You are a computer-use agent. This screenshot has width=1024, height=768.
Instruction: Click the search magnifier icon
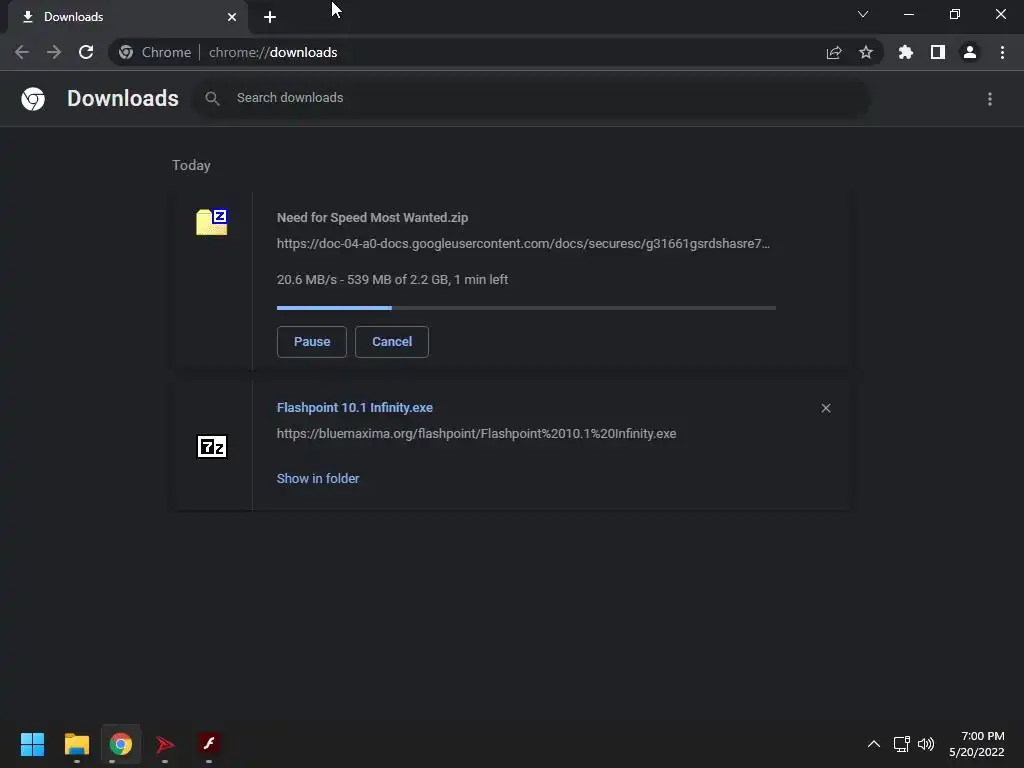tap(212, 98)
